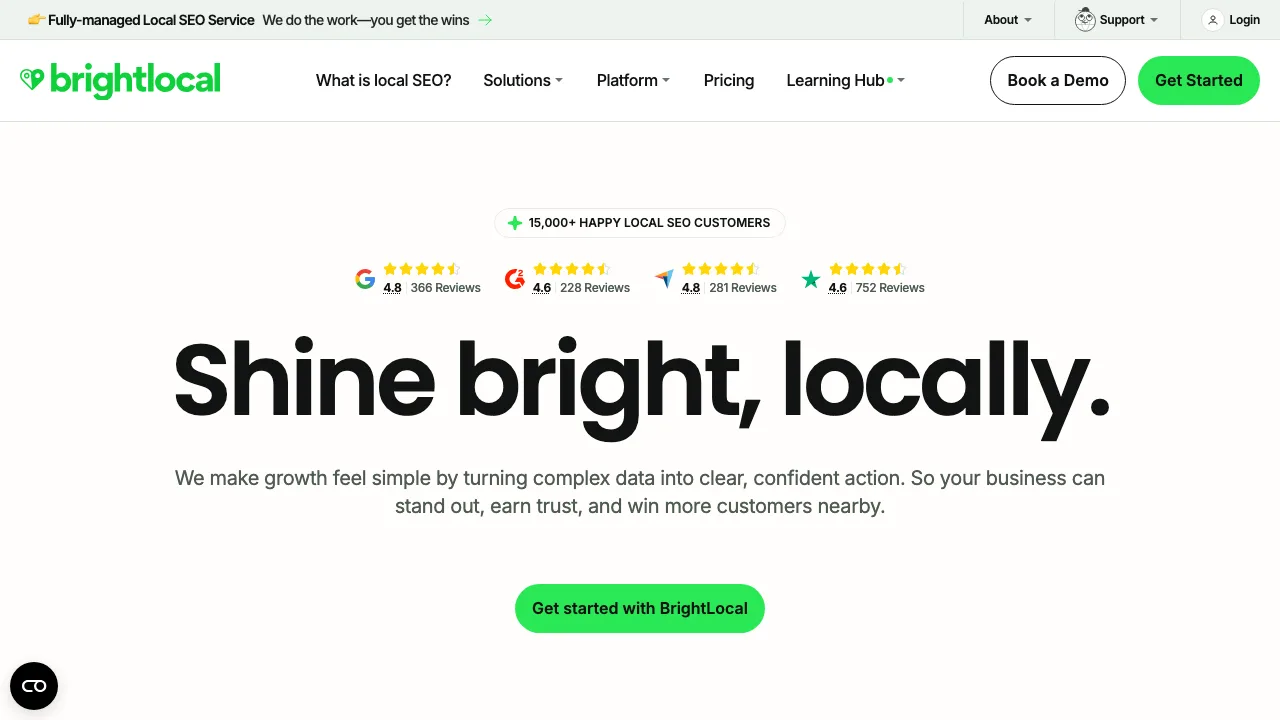Click the 752 Reviews Trustpilot rating
Image resolution: width=1280 pixels, height=720 pixels.
click(x=890, y=288)
